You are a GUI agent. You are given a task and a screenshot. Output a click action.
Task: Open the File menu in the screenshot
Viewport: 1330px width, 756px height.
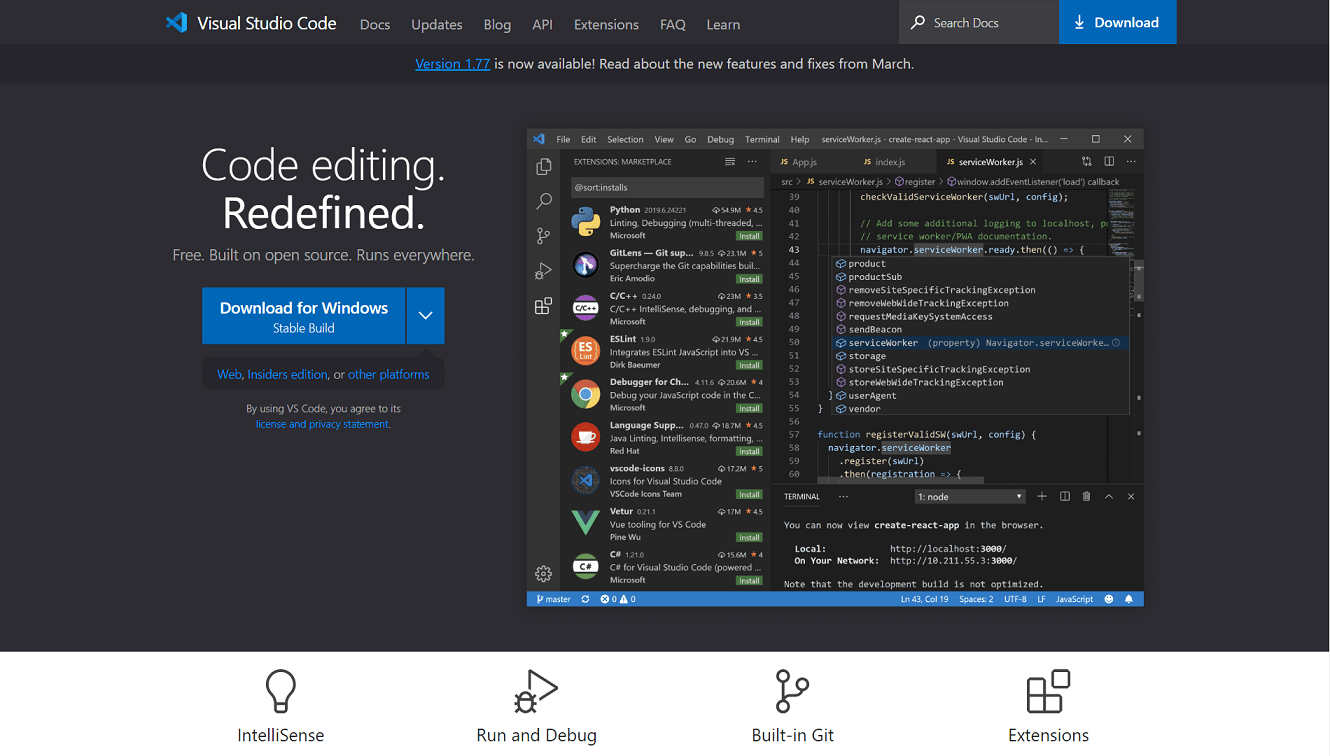563,139
